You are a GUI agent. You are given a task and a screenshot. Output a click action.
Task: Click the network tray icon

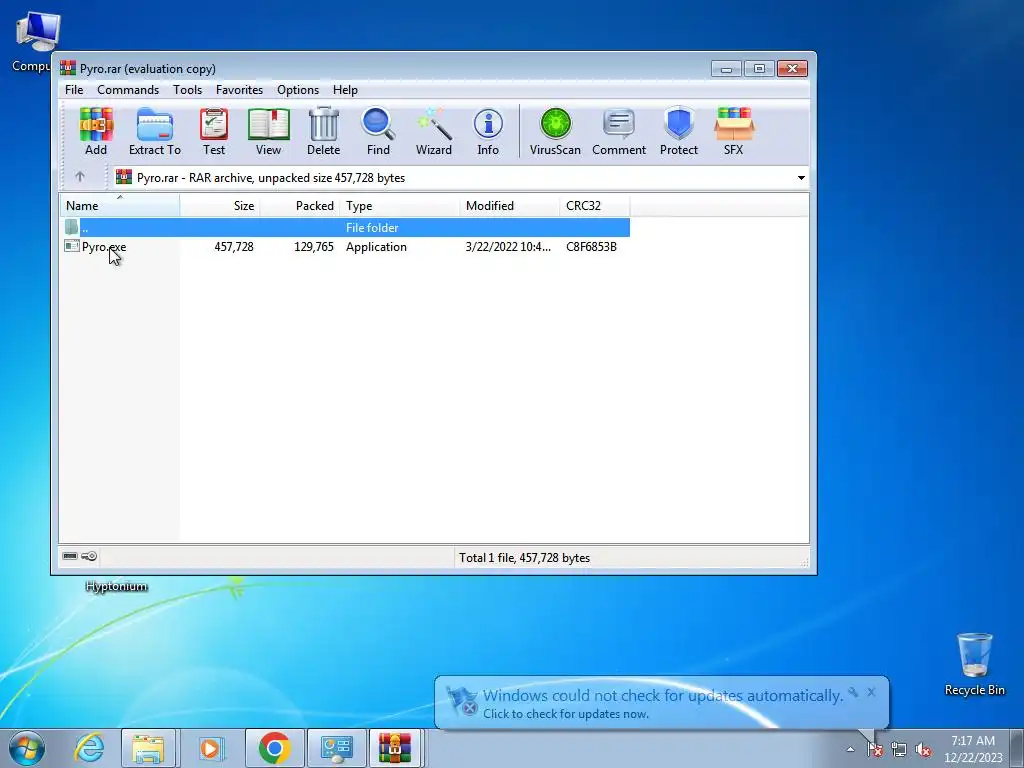click(x=899, y=749)
